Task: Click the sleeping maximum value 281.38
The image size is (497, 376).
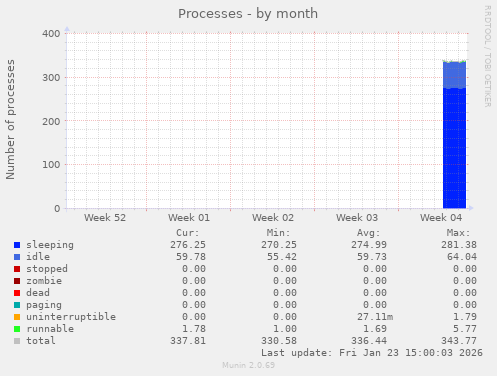Action: pyautogui.click(x=459, y=245)
